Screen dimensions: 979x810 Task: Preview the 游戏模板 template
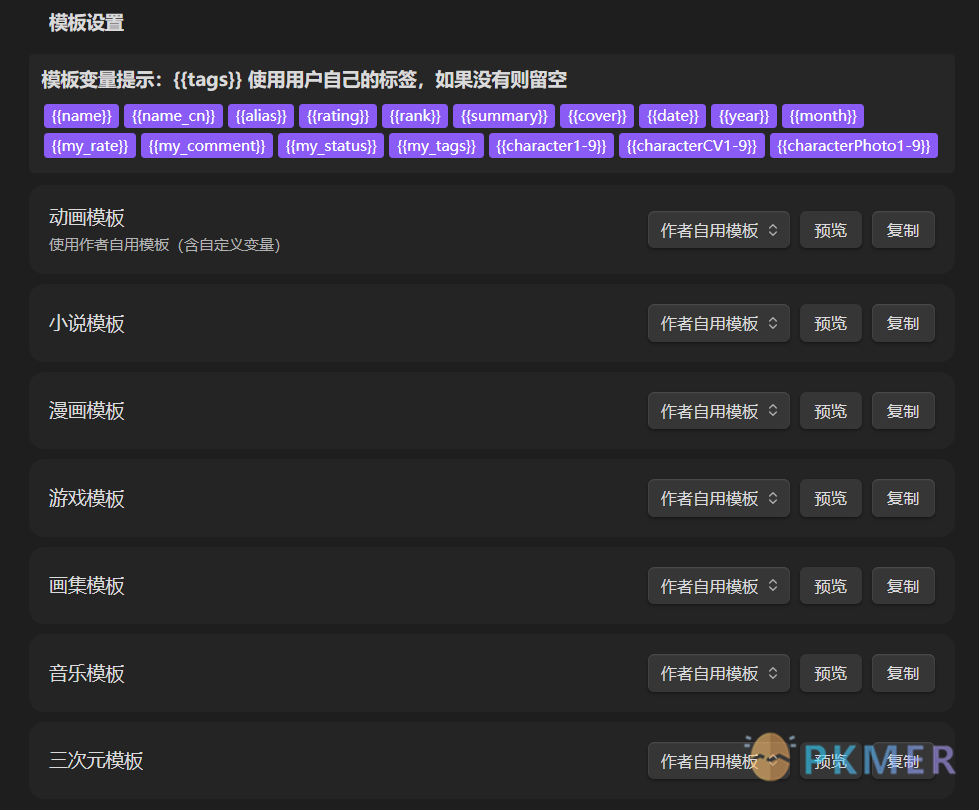(830, 498)
